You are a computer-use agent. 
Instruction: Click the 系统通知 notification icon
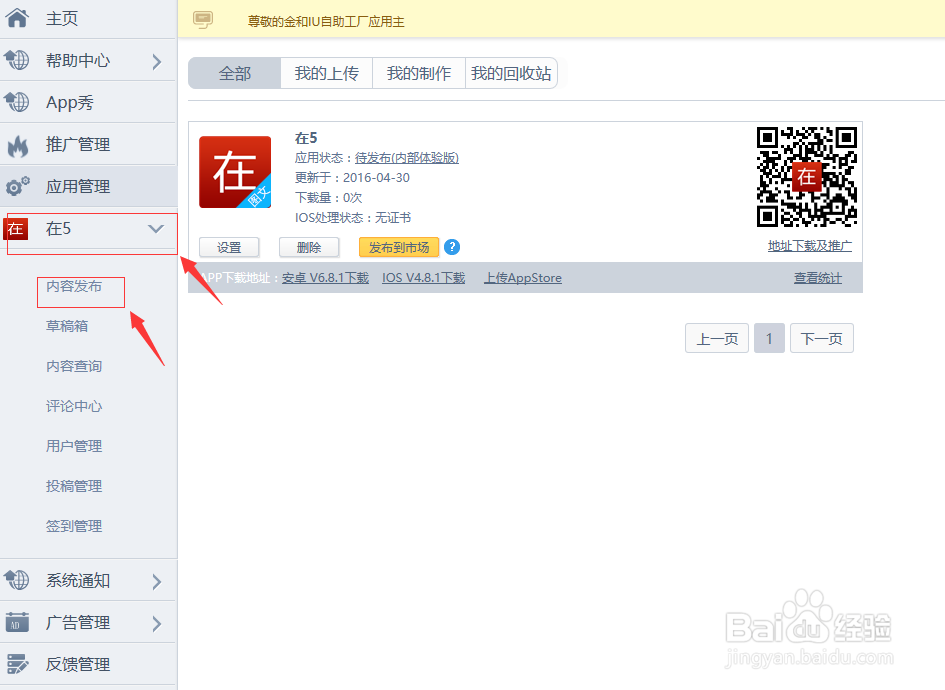tap(17, 580)
